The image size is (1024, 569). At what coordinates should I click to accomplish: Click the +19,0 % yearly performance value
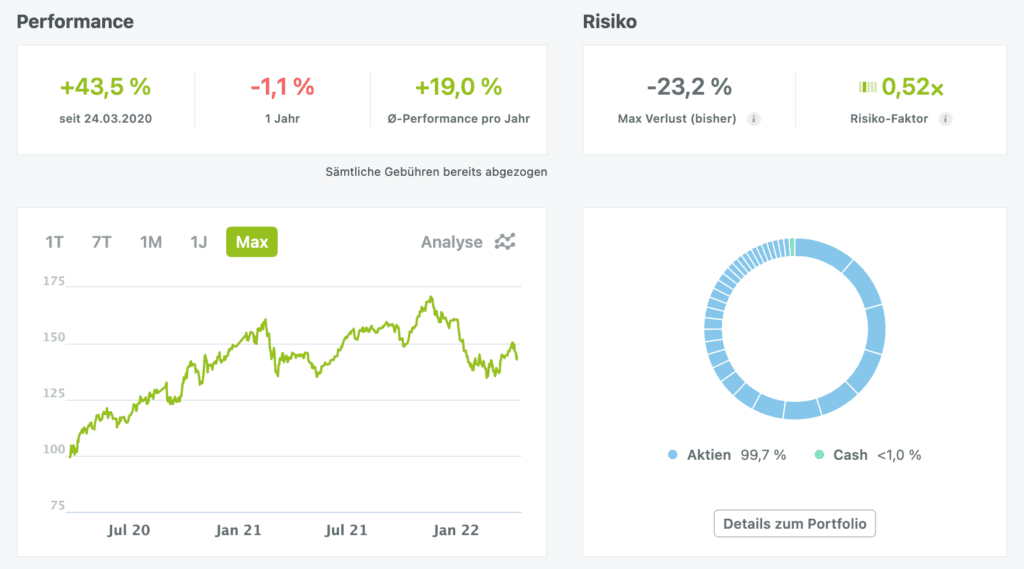pos(460,87)
